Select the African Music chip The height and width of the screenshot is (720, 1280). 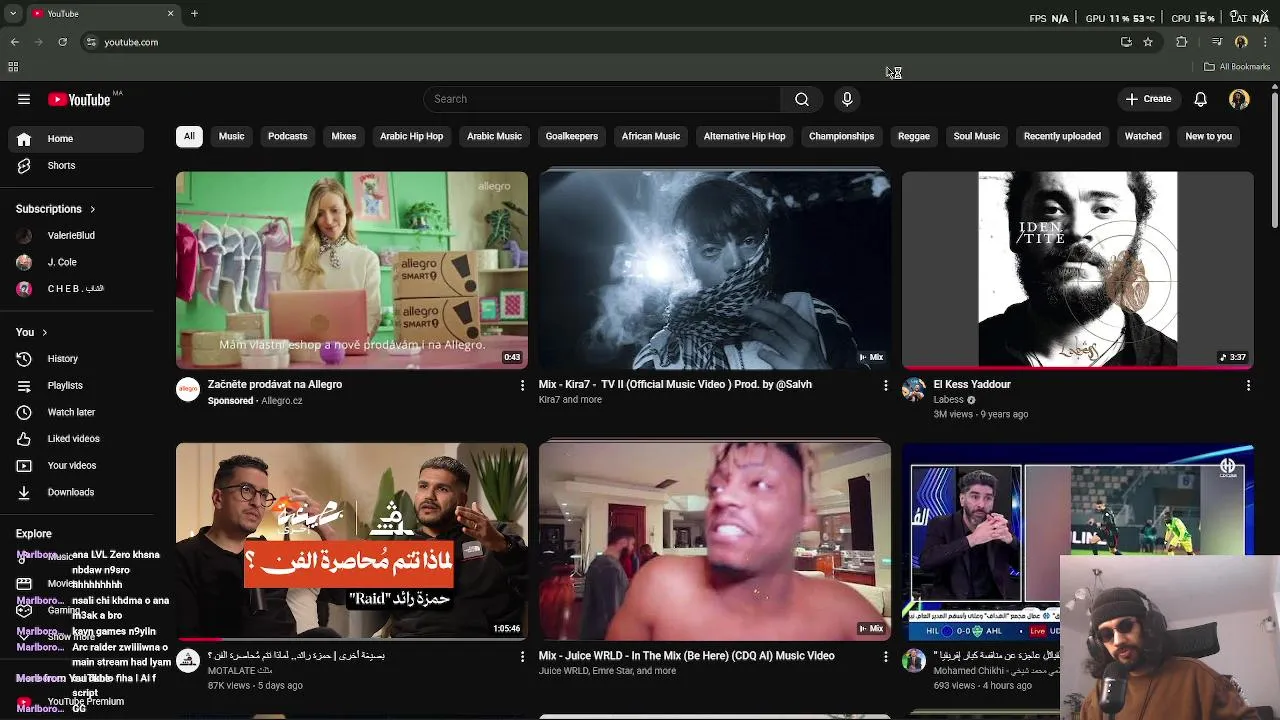[651, 136]
